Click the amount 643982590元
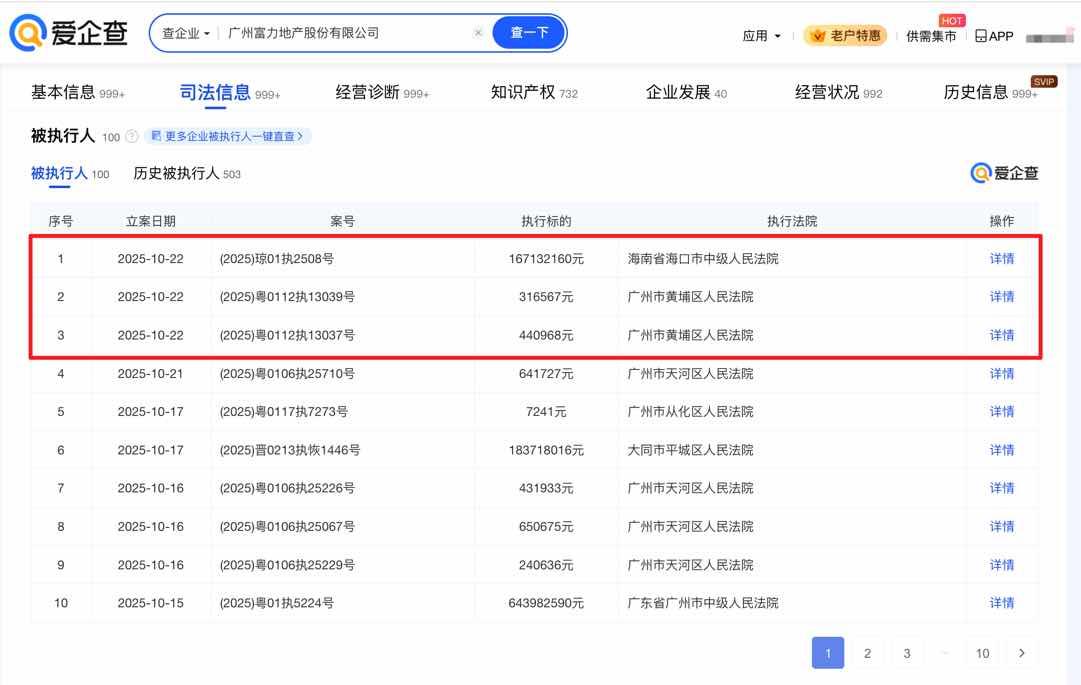Screen dimensions: 1081x685 pos(546,603)
